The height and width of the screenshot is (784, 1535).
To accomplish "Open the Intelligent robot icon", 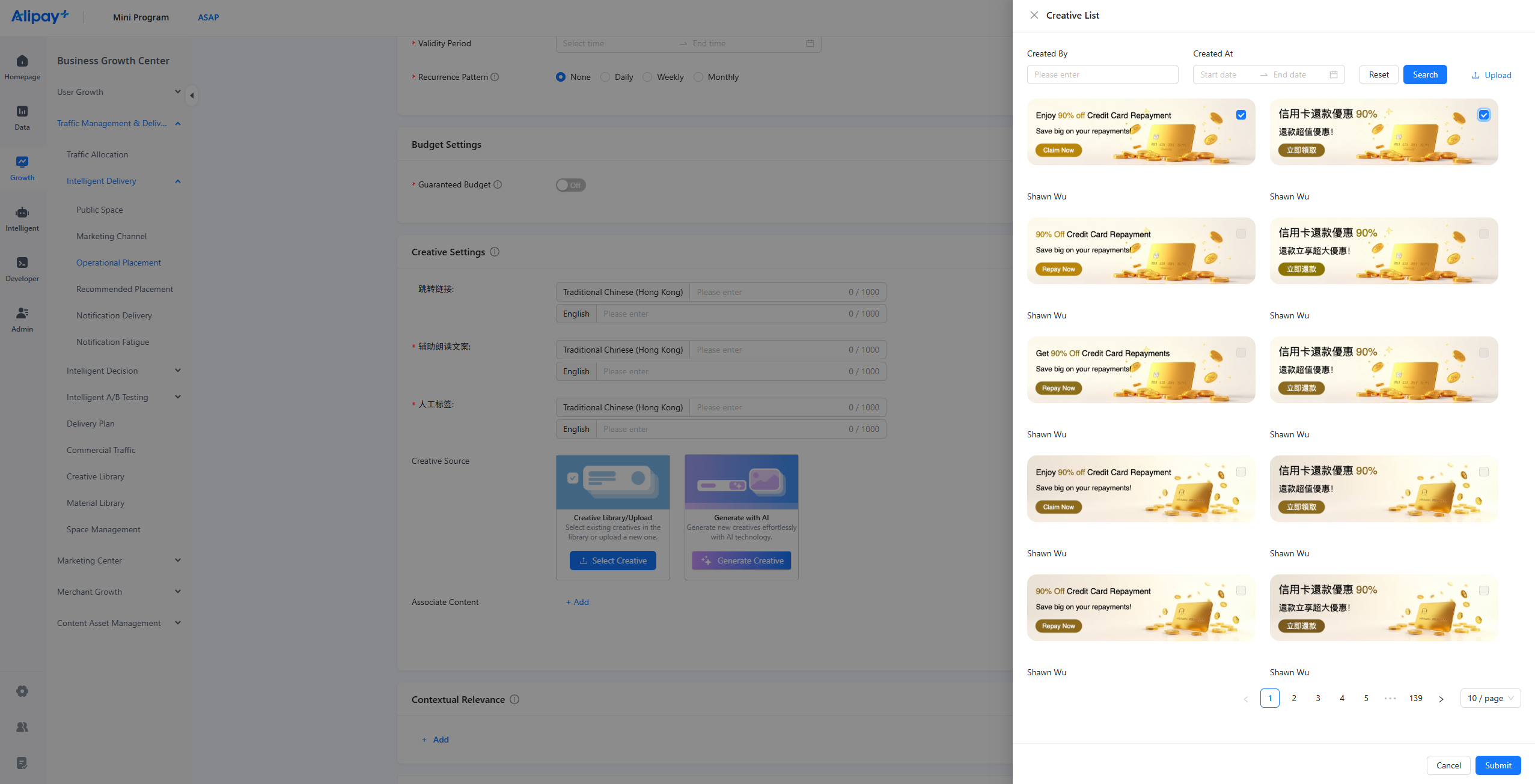I will (22, 212).
